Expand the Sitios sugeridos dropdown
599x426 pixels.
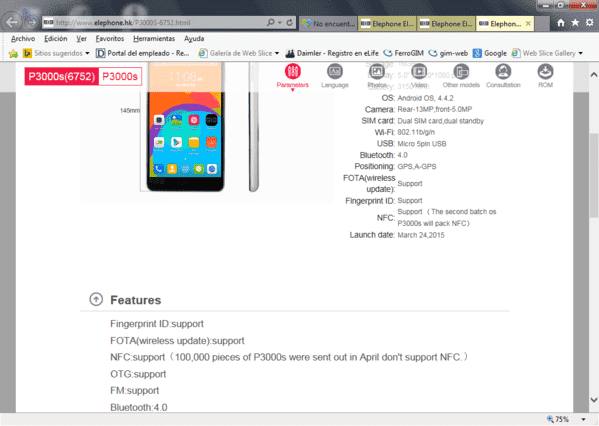87,53
